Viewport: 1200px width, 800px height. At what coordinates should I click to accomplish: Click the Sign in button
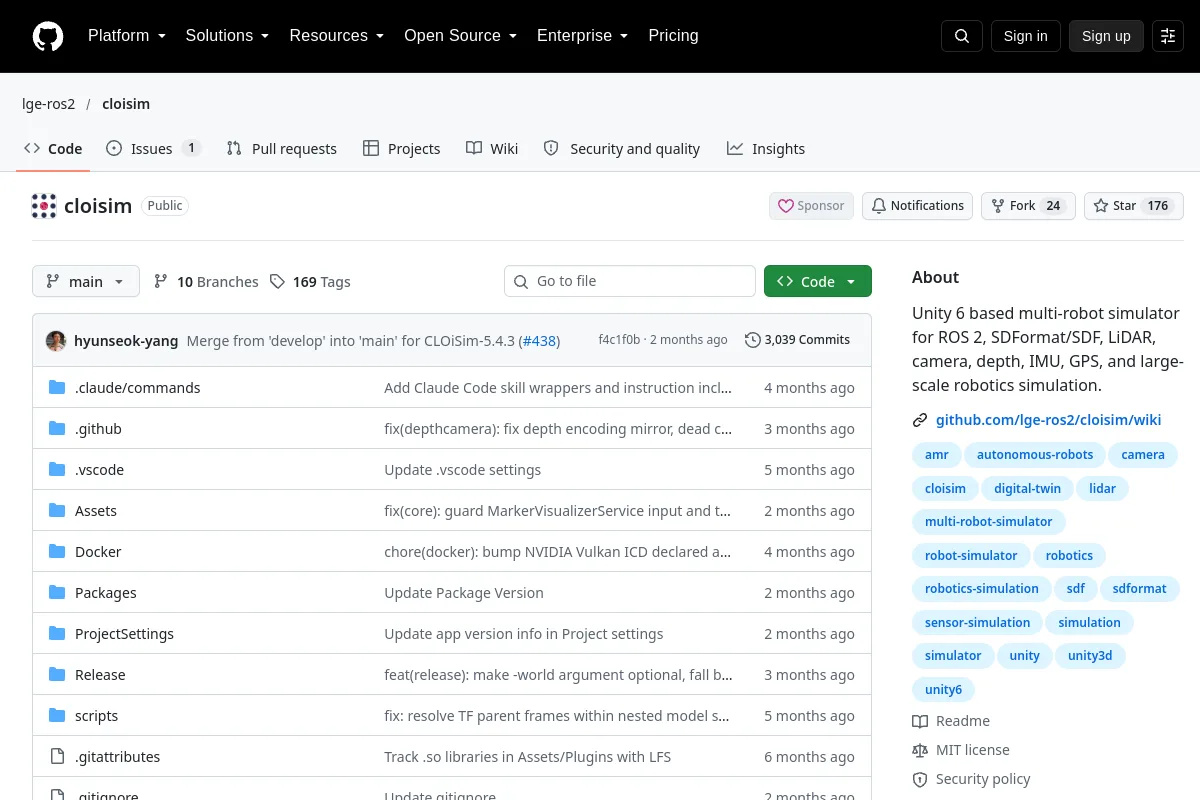tap(1025, 36)
